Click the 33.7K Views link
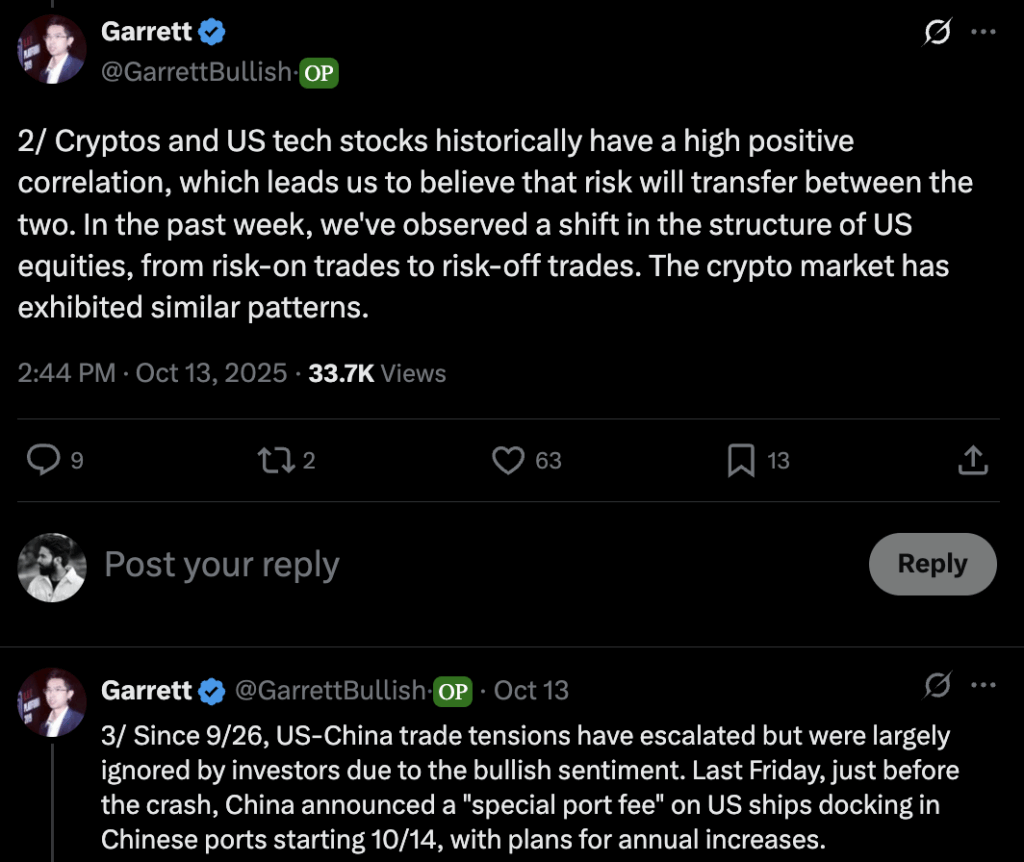The height and width of the screenshot is (862, 1024). click(377, 373)
